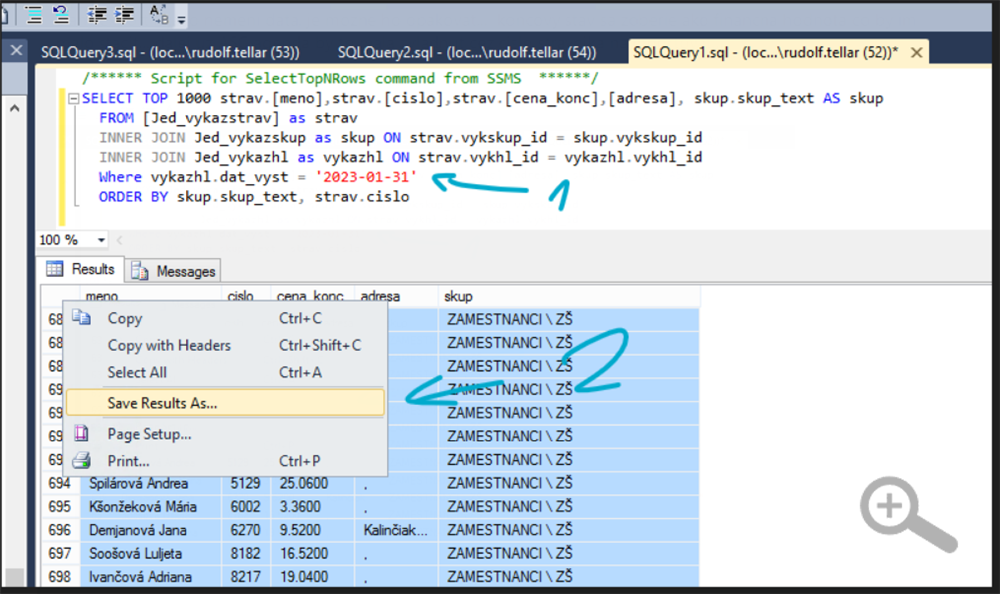Click the decrease indent toolbar icon

pos(97,14)
